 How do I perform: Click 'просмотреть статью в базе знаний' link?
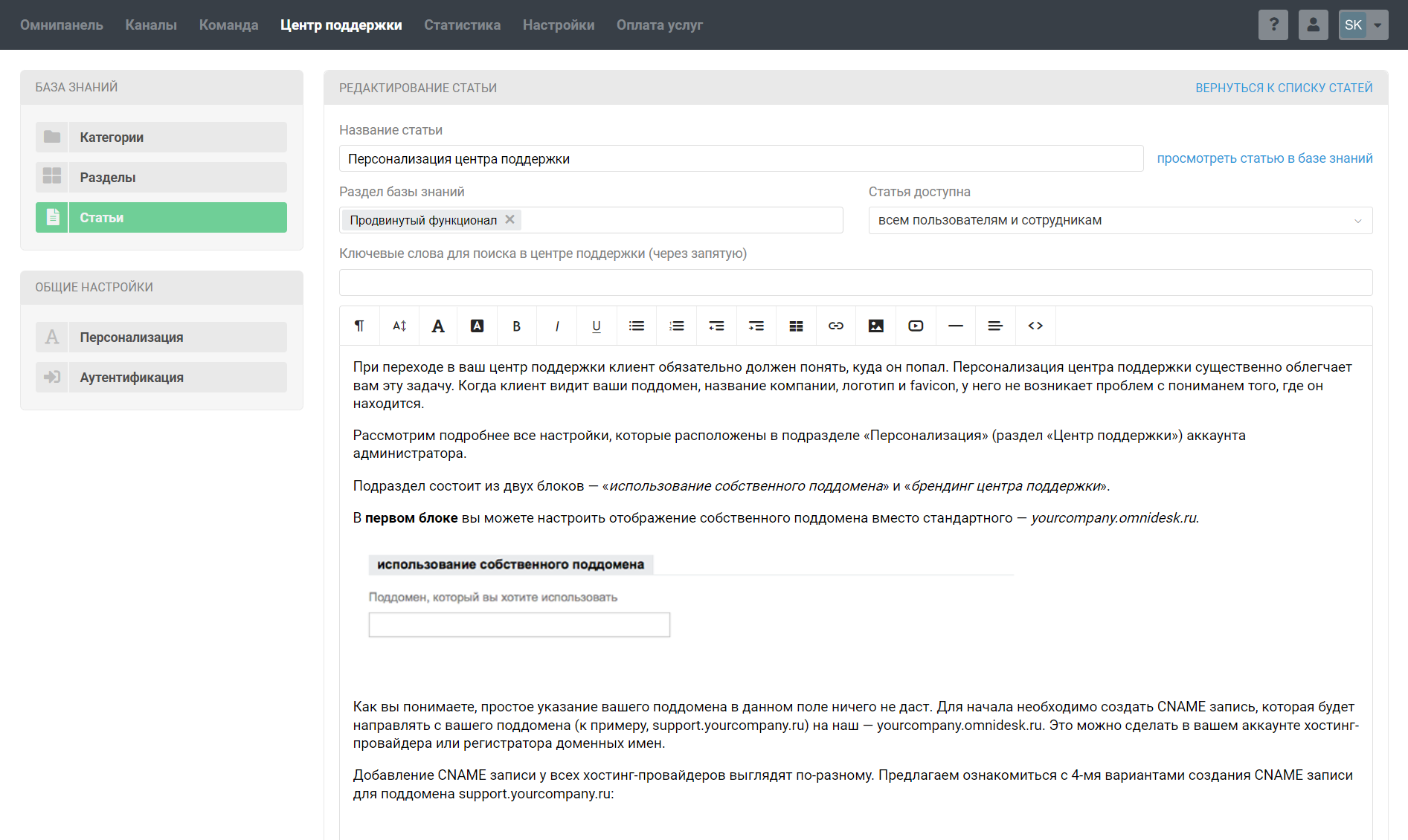pos(1264,158)
